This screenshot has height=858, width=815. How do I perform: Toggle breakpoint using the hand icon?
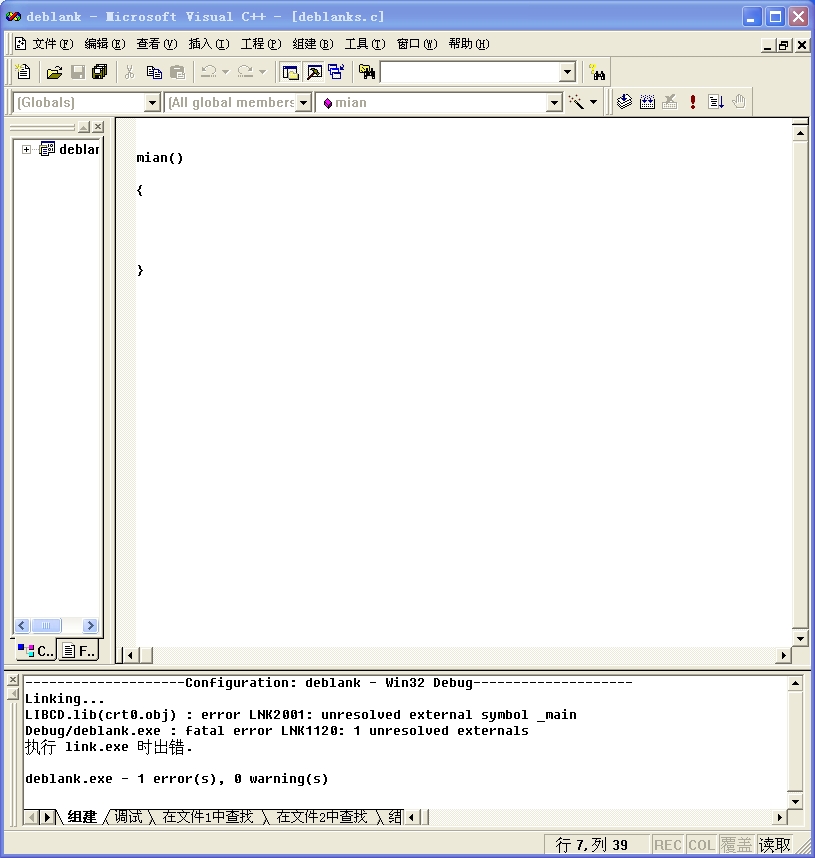tap(739, 102)
